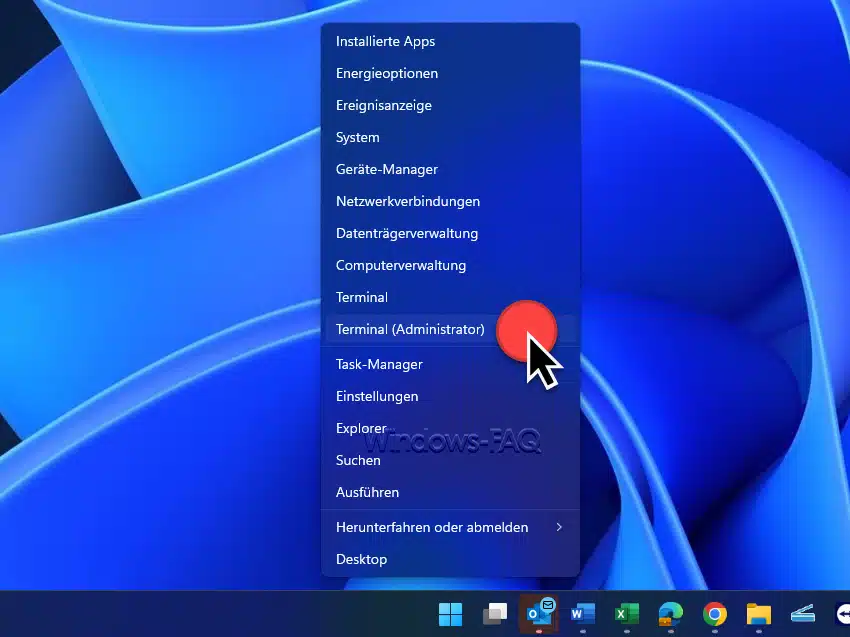Select Energieoptionen menu entry
850x637 pixels.
(x=450, y=73)
